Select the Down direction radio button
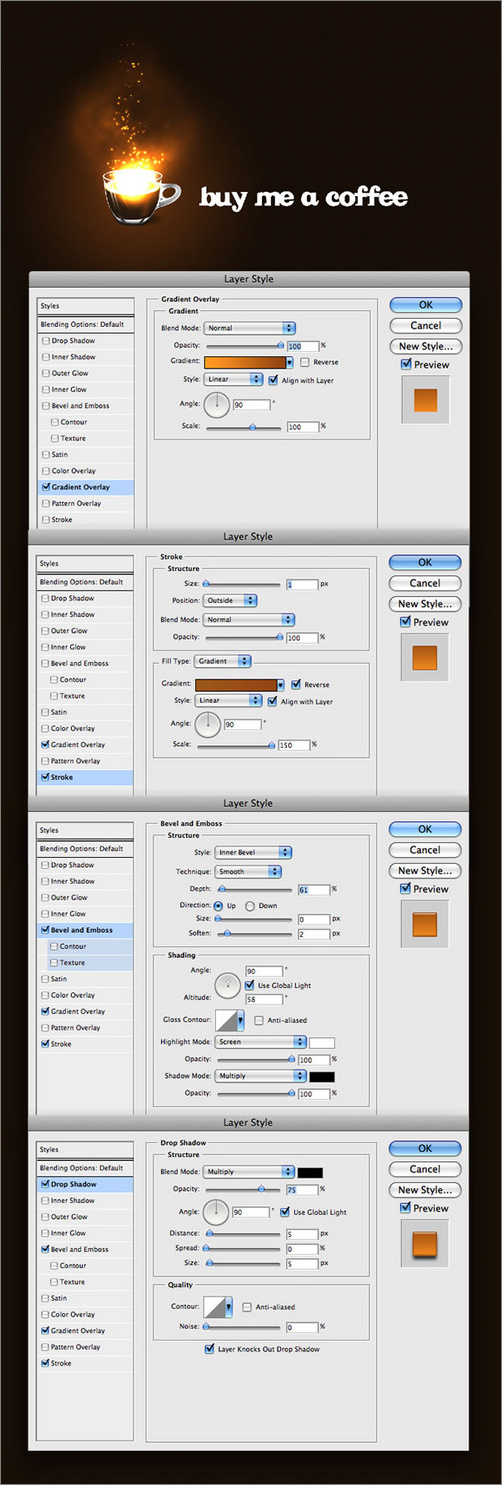The height and width of the screenshot is (1485, 502). tap(251, 905)
